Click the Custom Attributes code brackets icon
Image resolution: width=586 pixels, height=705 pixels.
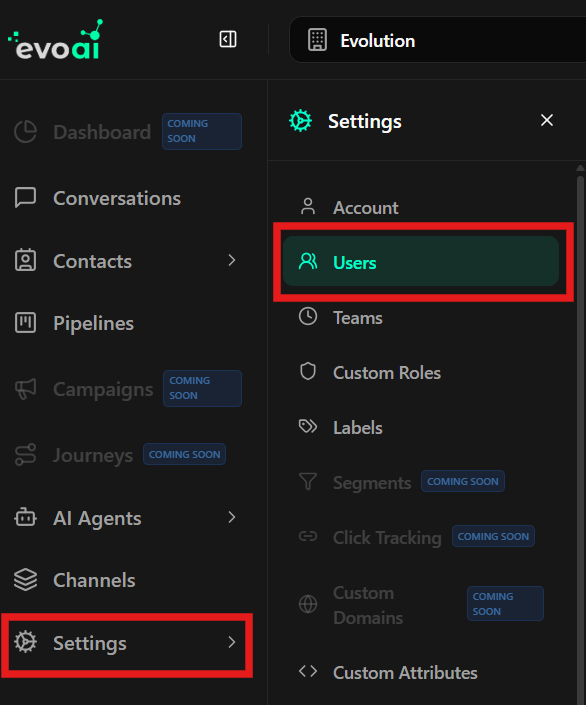[308, 672]
